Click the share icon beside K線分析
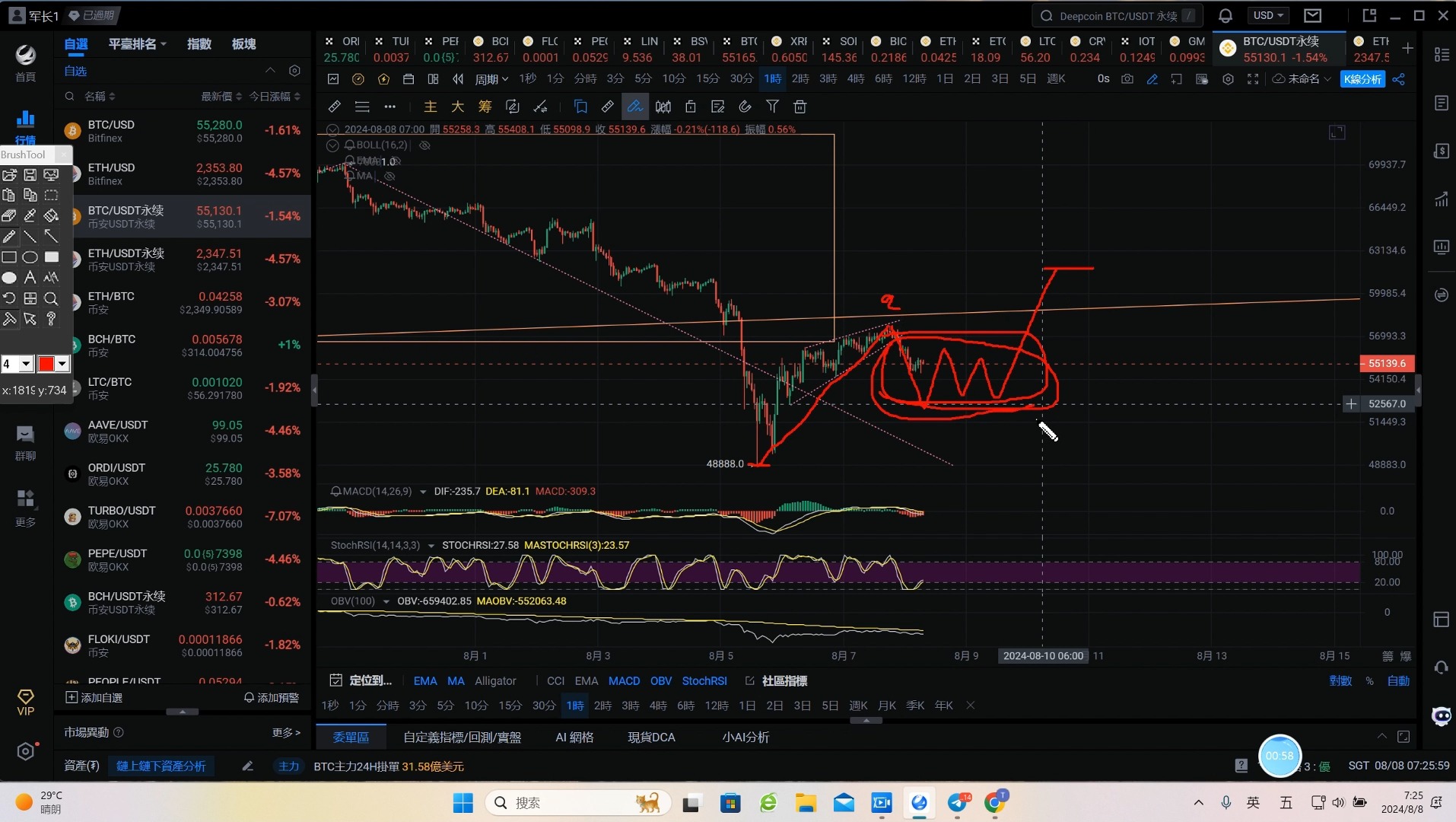Image resolution: width=1456 pixels, height=822 pixels. tap(1399, 79)
